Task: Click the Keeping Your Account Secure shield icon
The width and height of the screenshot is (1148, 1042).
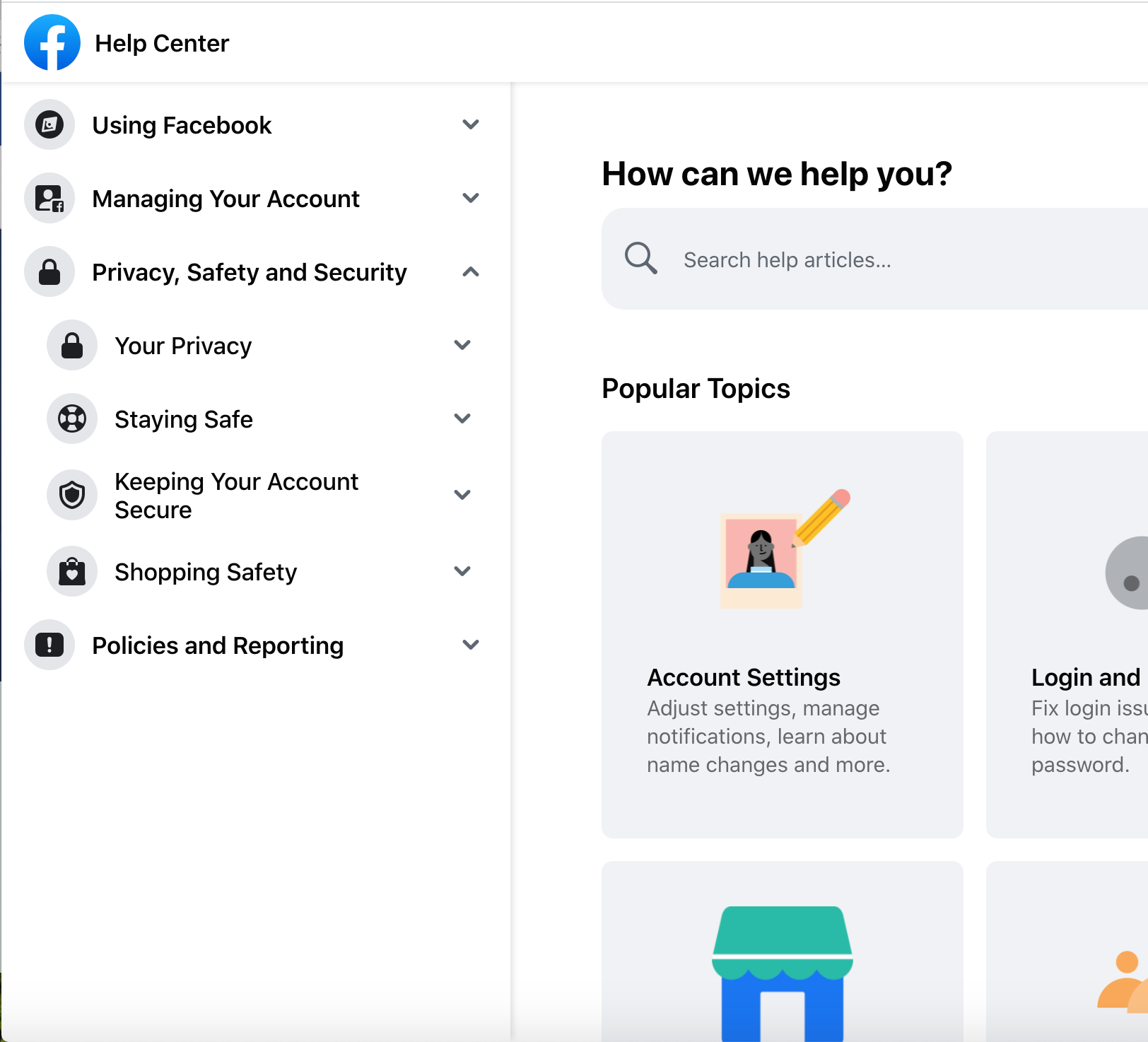Action: [x=72, y=495]
